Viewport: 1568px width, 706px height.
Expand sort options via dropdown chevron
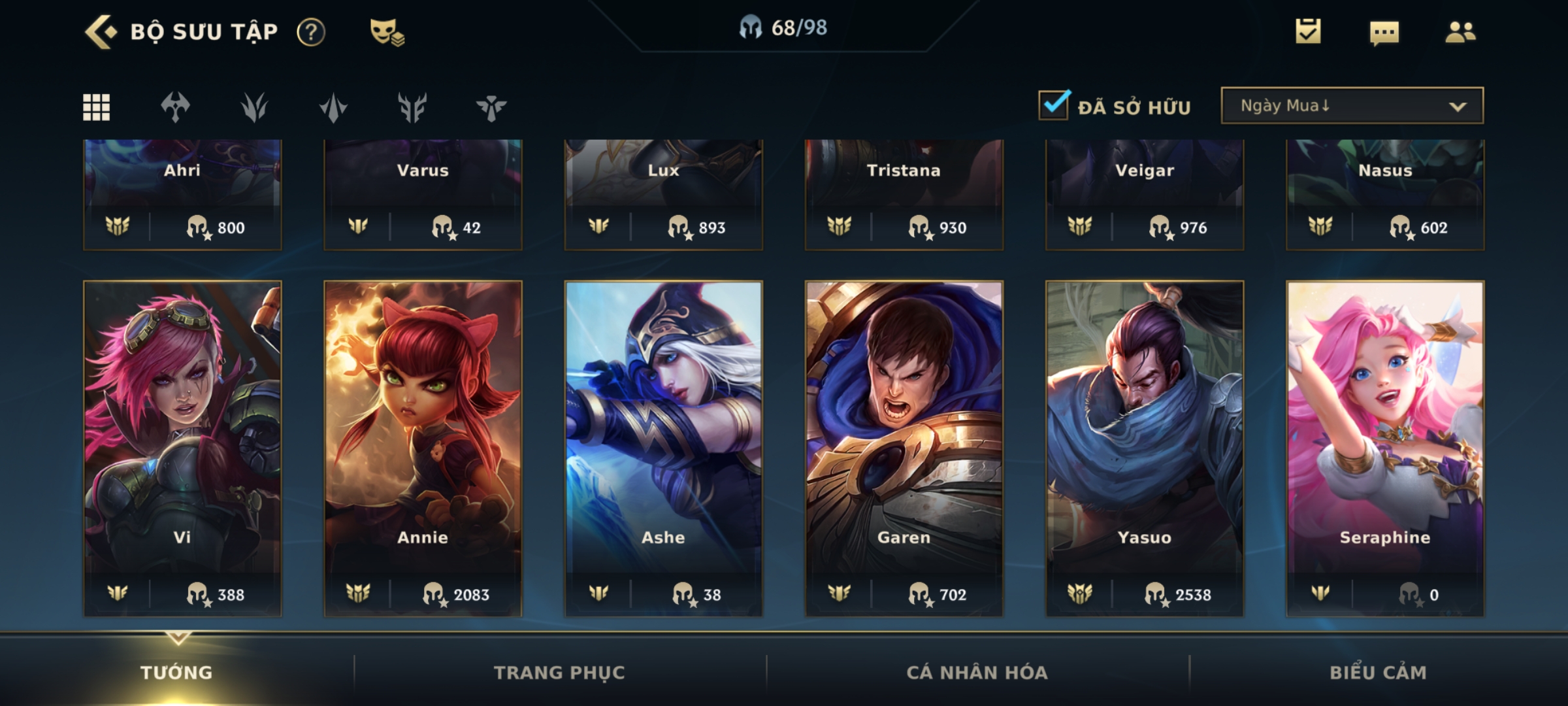tap(1458, 107)
